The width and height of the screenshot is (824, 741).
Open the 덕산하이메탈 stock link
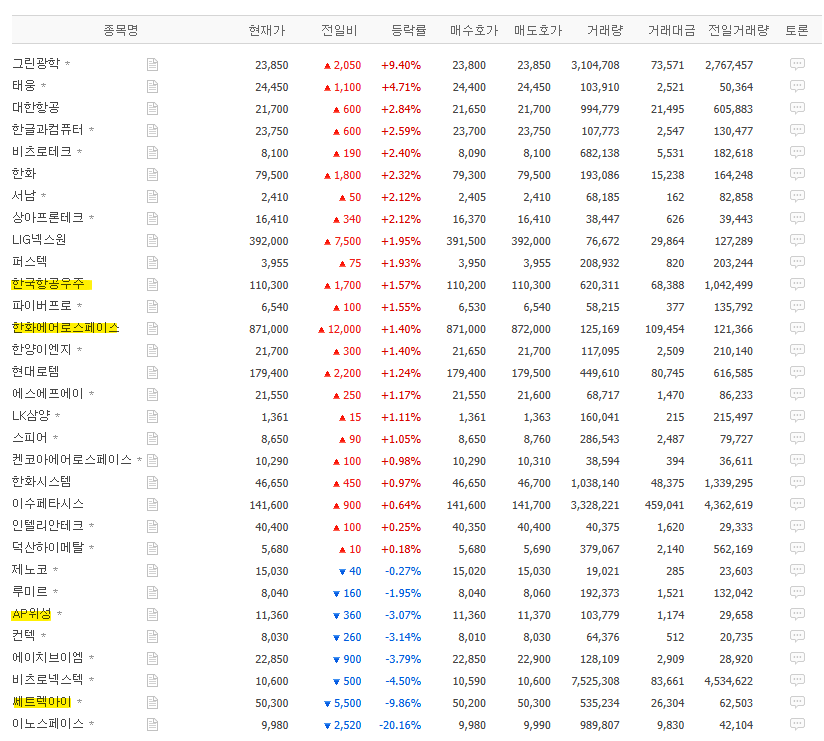coord(48,548)
